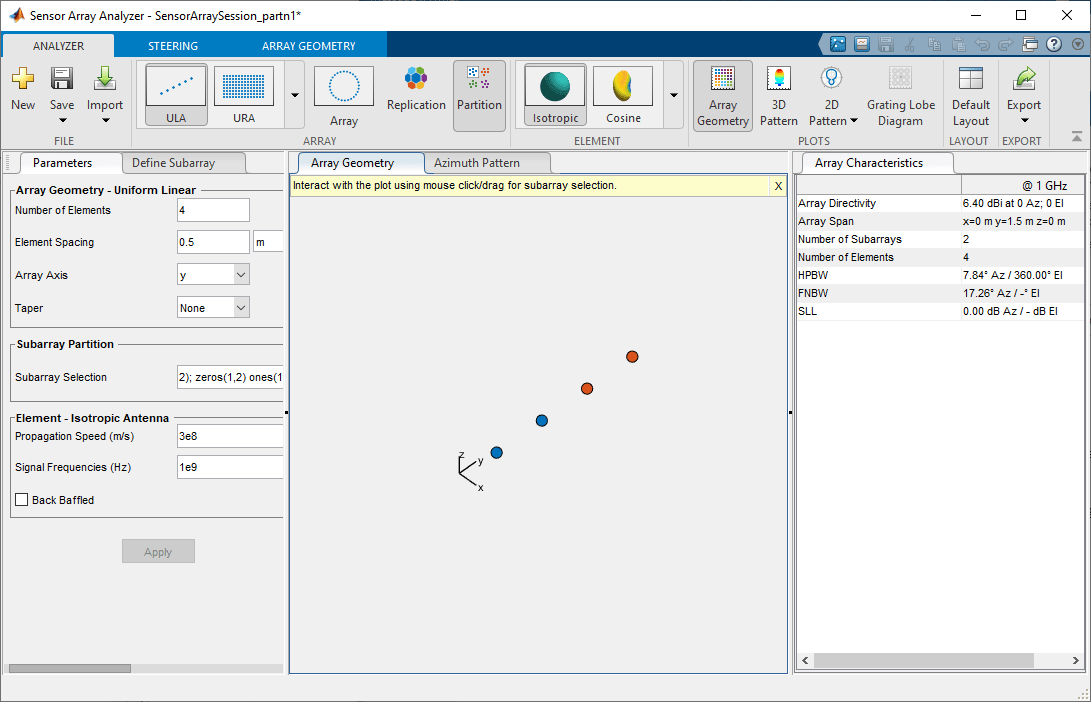Select the Cosine element
This screenshot has height=702, width=1091.
(623, 95)
